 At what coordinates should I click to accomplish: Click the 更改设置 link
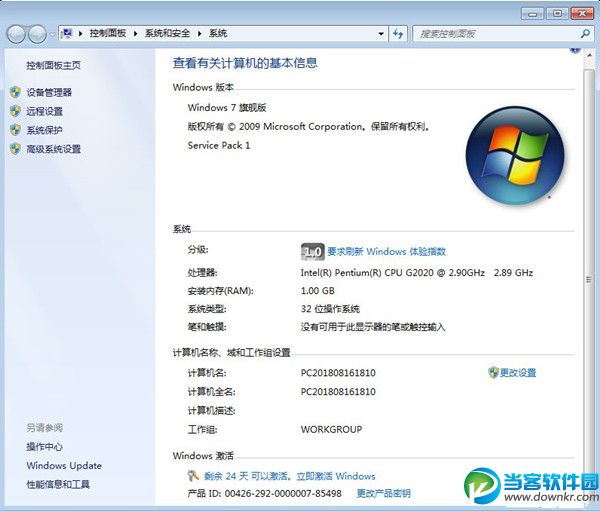pyautogui.click(x=518, y=372)
